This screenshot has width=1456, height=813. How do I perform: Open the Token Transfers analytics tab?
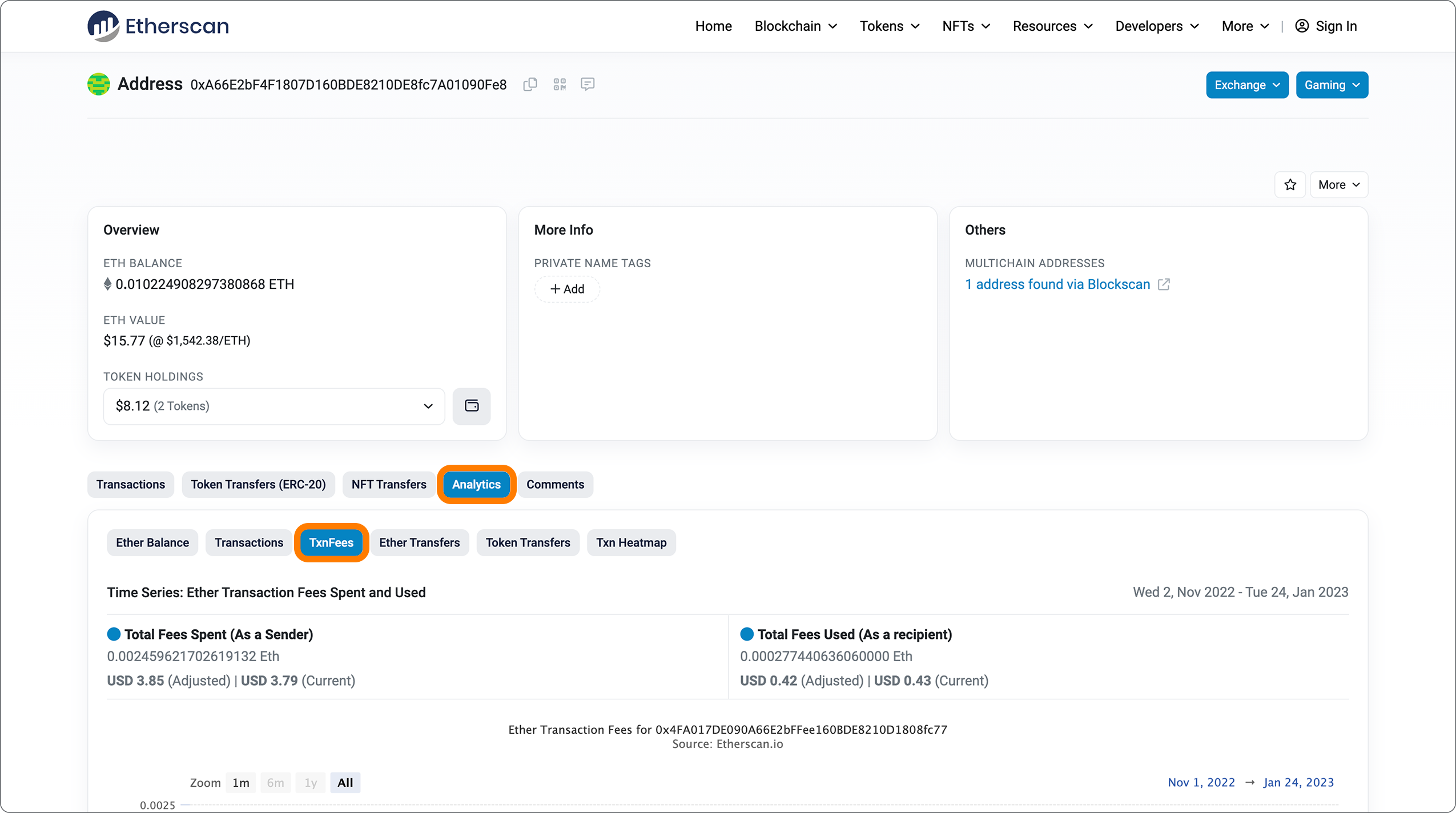(x=528, y=542)
